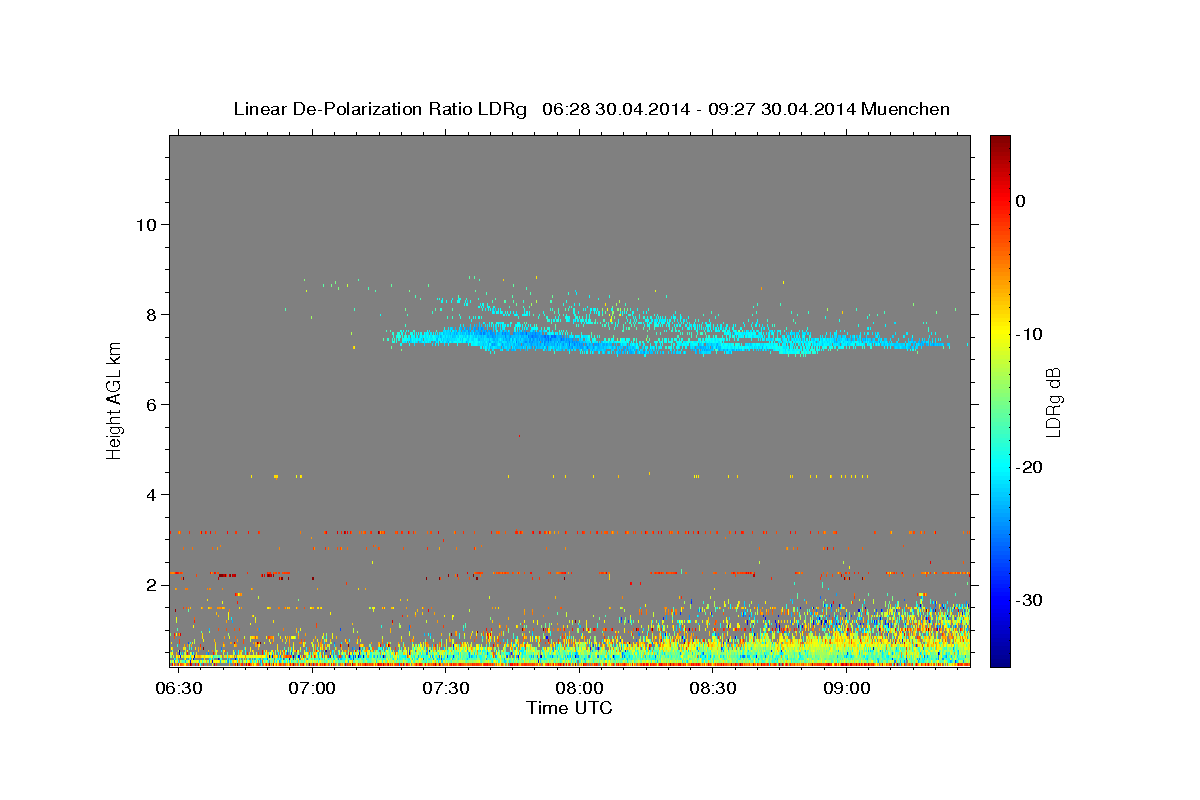This screenshot has width=1200, height=800.
Task: Click the height tick label 10
Action: point(145,224)
